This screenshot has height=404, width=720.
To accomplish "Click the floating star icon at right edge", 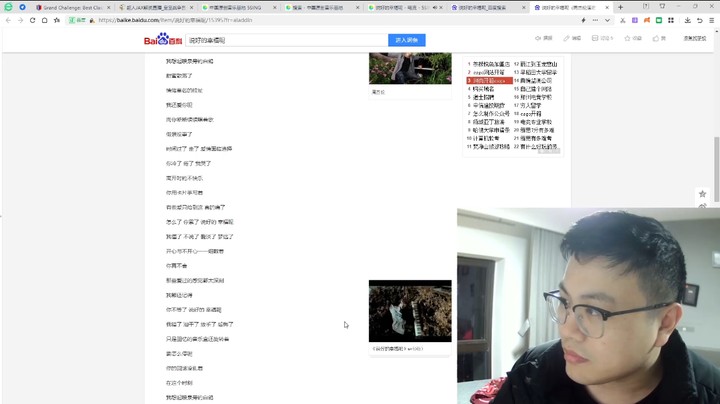I will click(702, 194).
